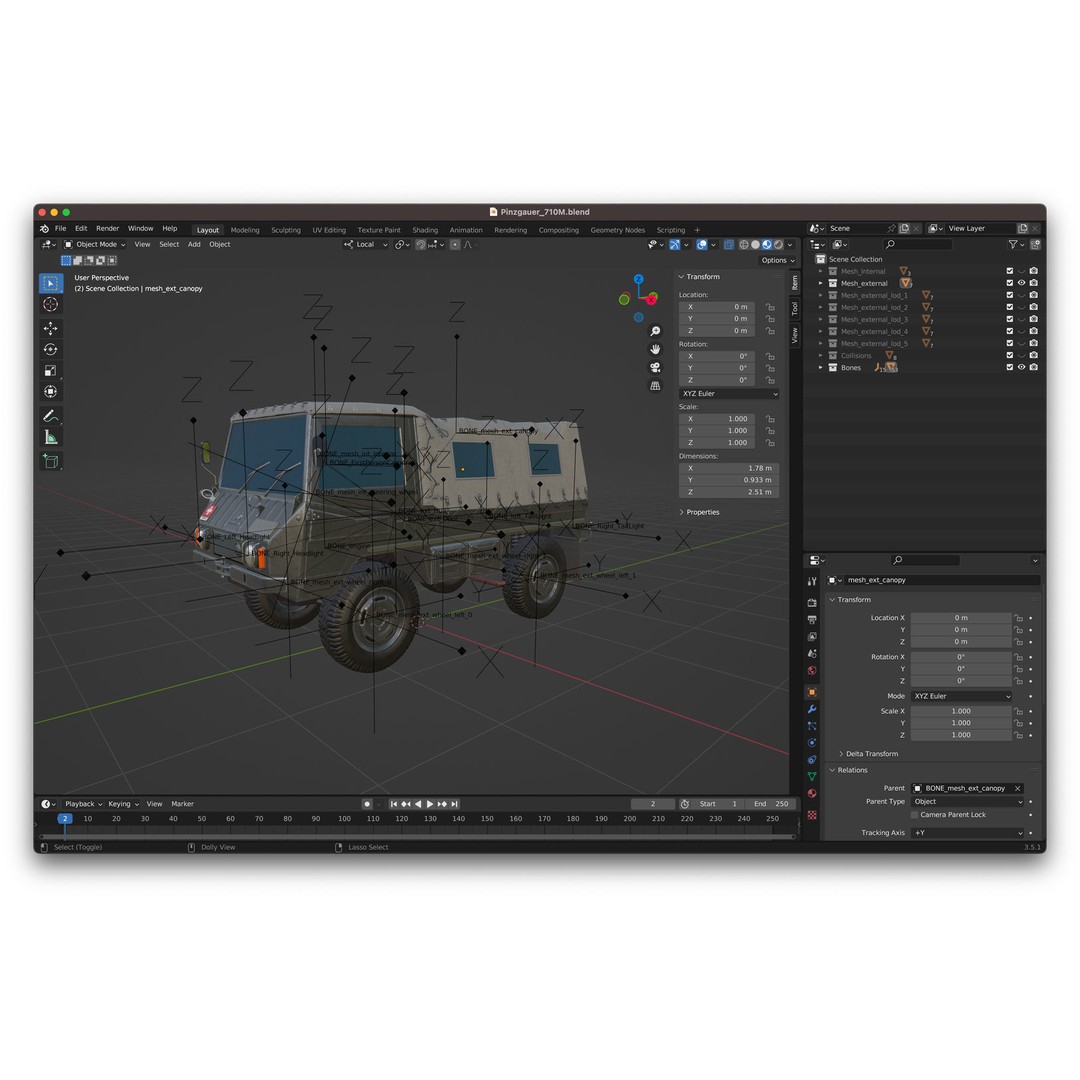
Task: Jump to the timeline start frame
Action: coord(394,804)
